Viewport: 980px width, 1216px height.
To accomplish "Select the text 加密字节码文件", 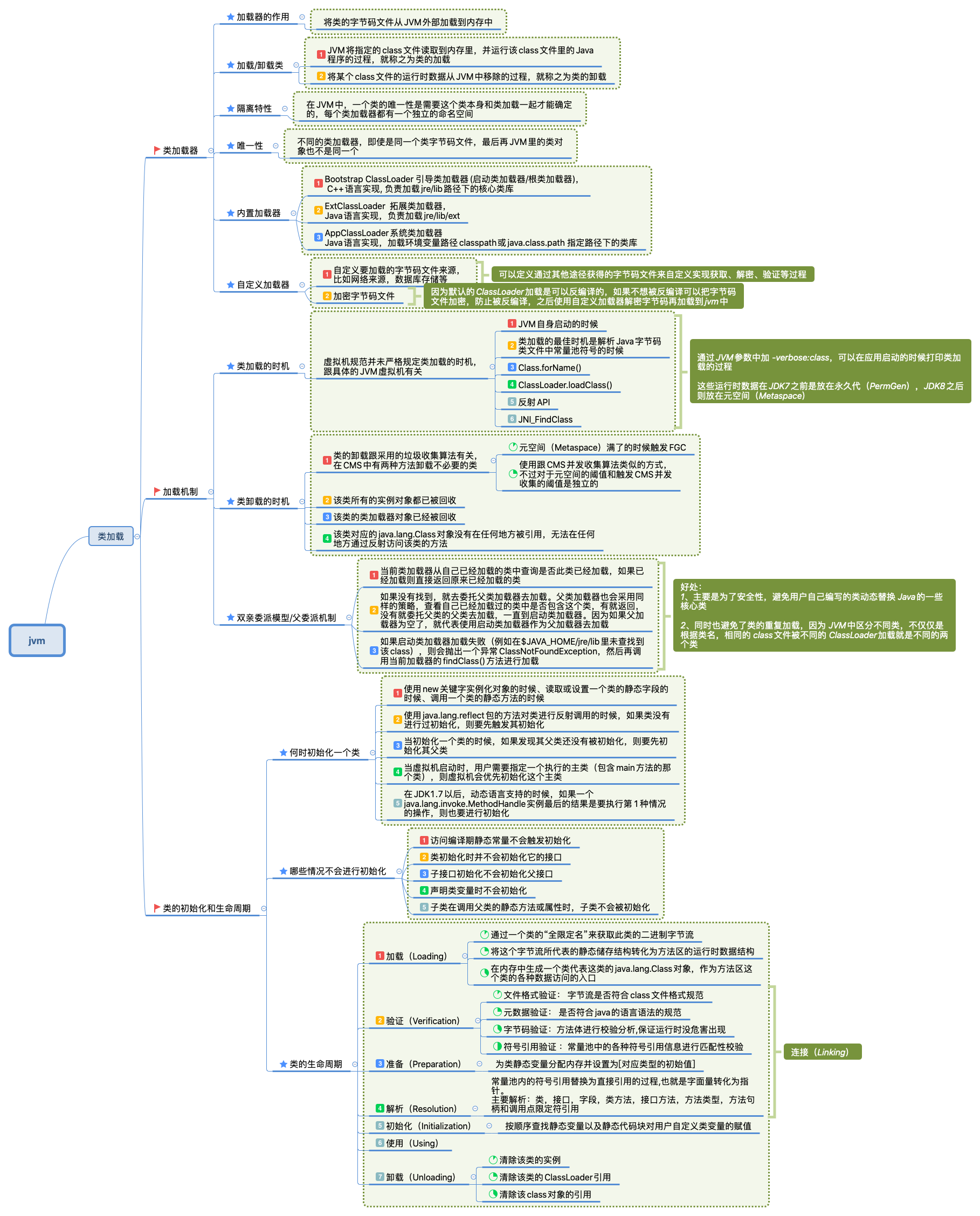I will click(x=363, y=296).
